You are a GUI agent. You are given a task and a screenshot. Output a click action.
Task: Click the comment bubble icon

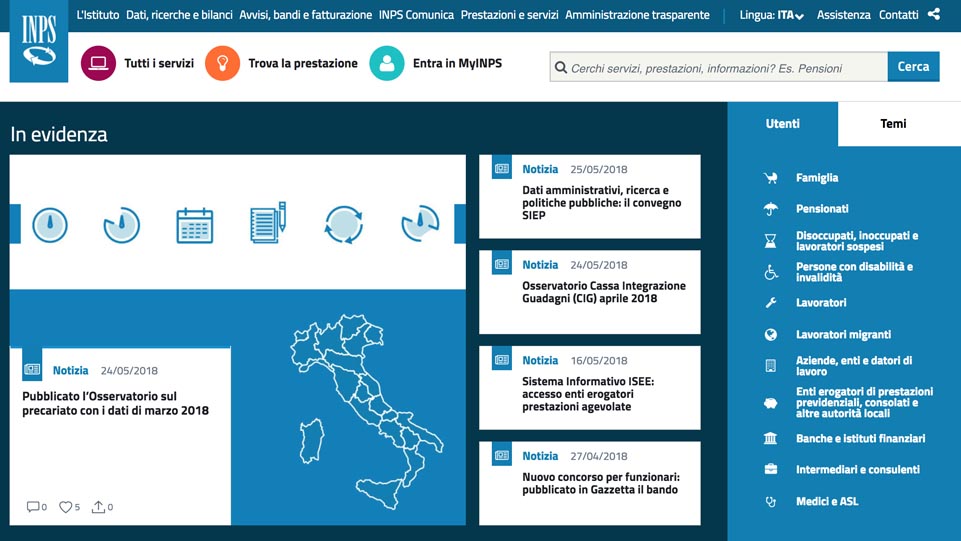(33, 507)
